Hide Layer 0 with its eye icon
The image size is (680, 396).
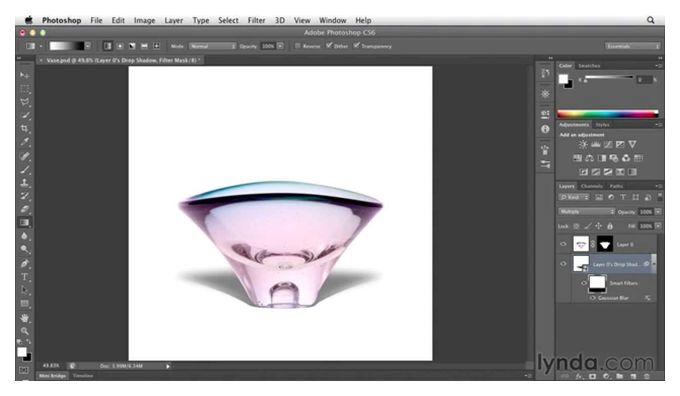(x=563, y=244)
